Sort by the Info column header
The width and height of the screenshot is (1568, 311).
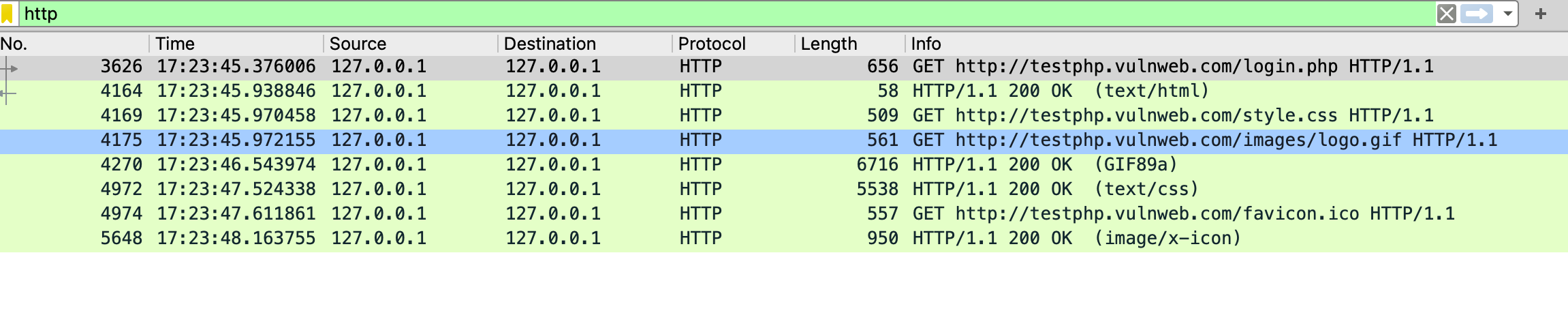pos(1237,44)
